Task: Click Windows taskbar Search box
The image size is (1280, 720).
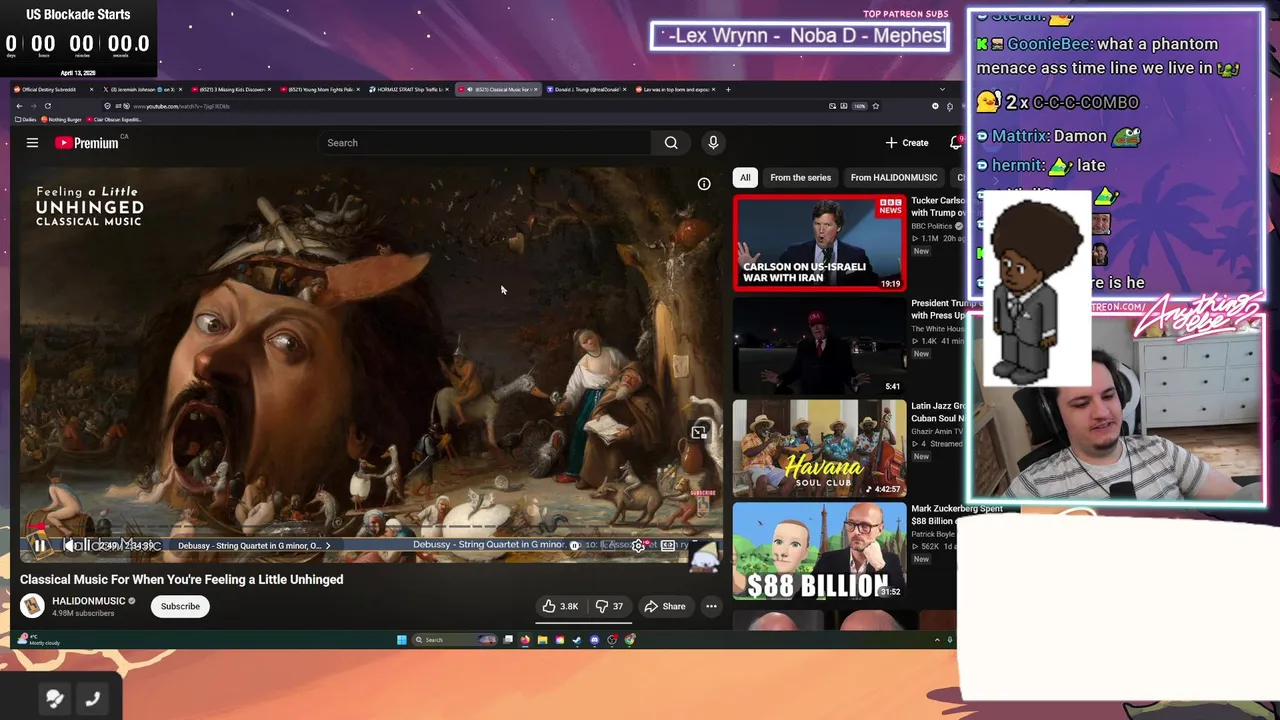Action: [454, 640]
